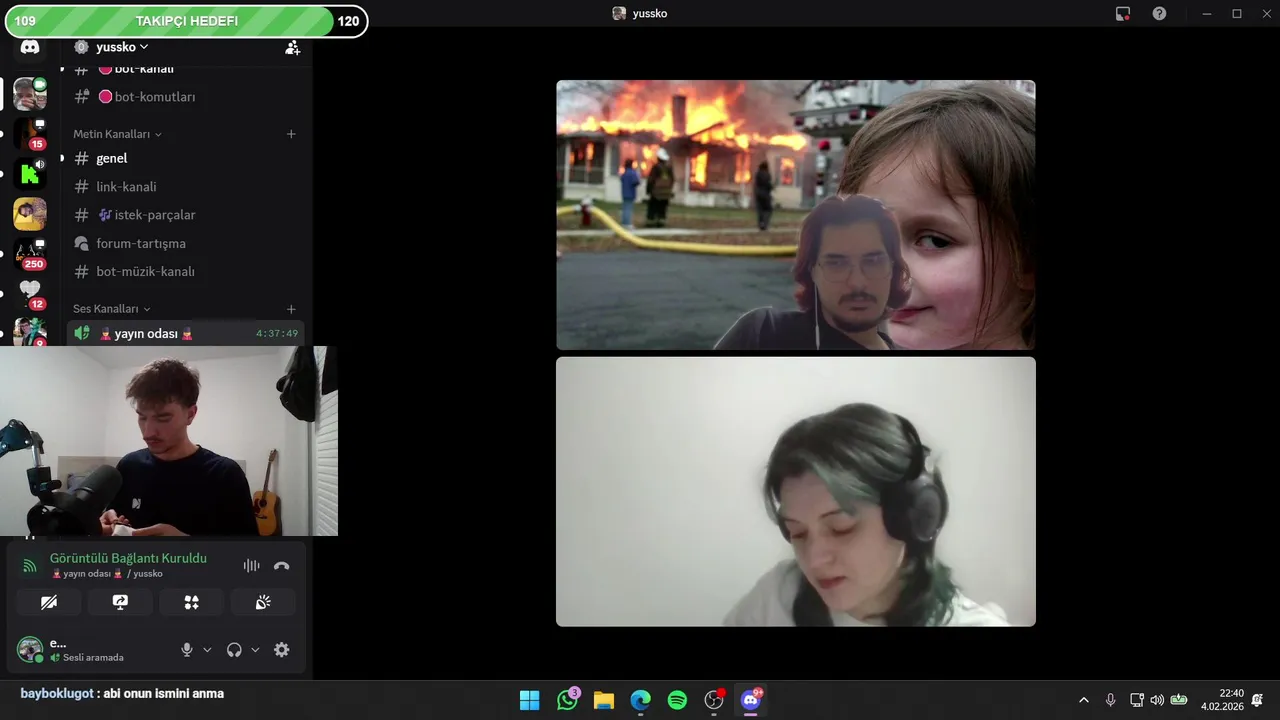1280x720 pixels.
Task: Open File Explorer from the taskbar
Action: [604, 700]
